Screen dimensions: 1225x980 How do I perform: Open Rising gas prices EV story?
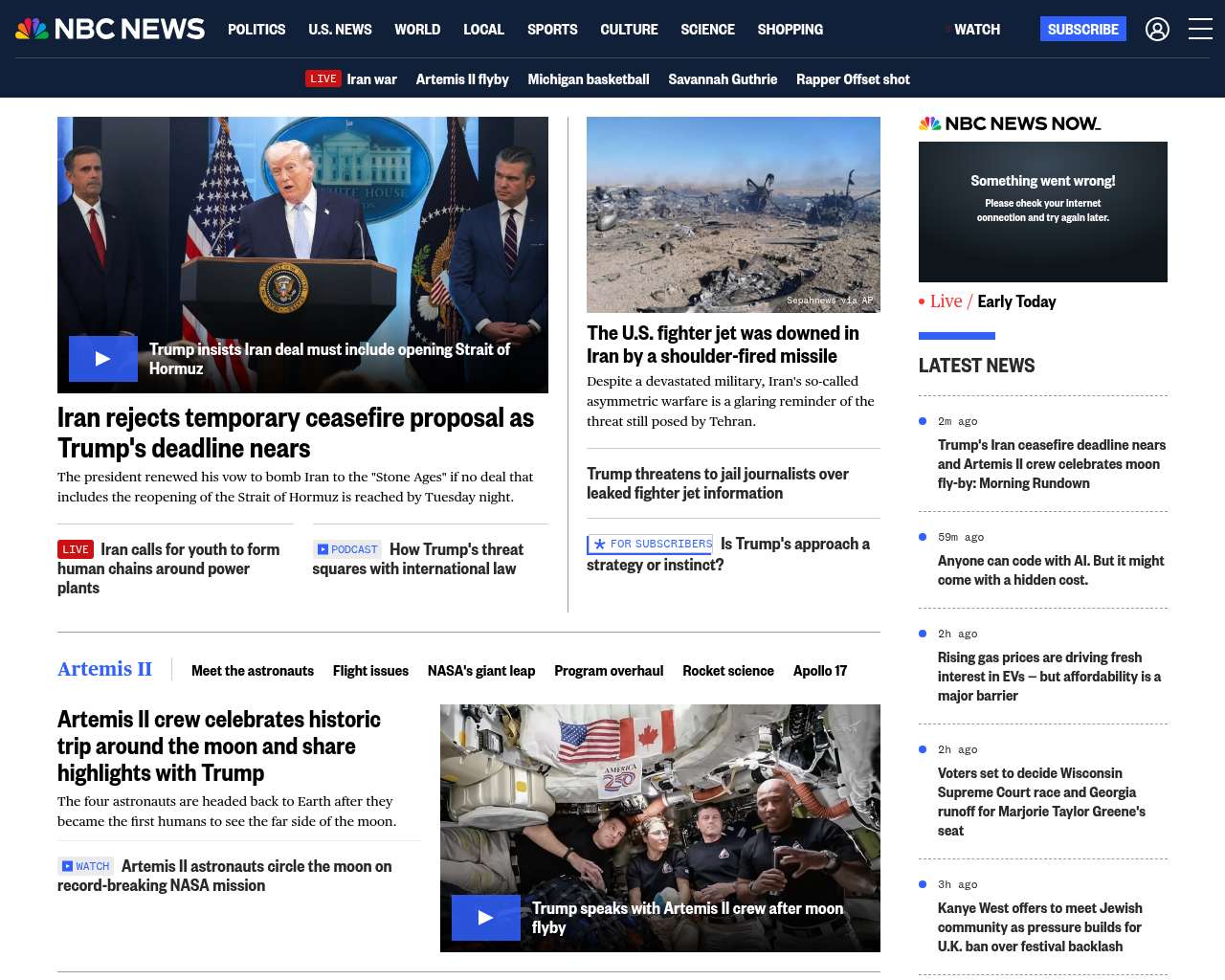1049,677
